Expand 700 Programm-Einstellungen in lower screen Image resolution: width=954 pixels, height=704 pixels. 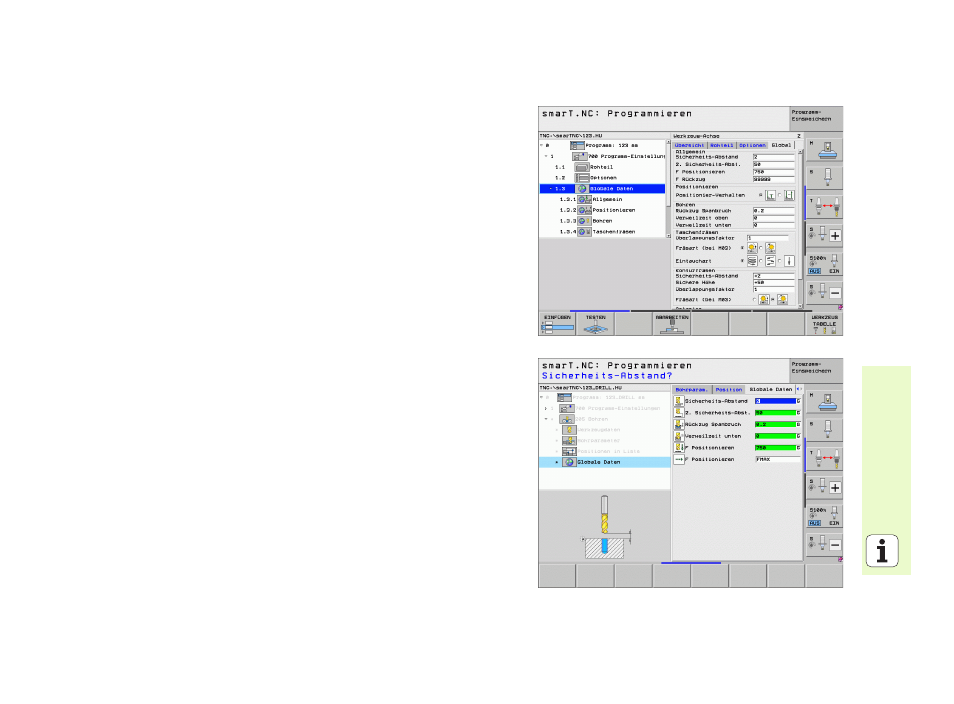tap(546, 408)
